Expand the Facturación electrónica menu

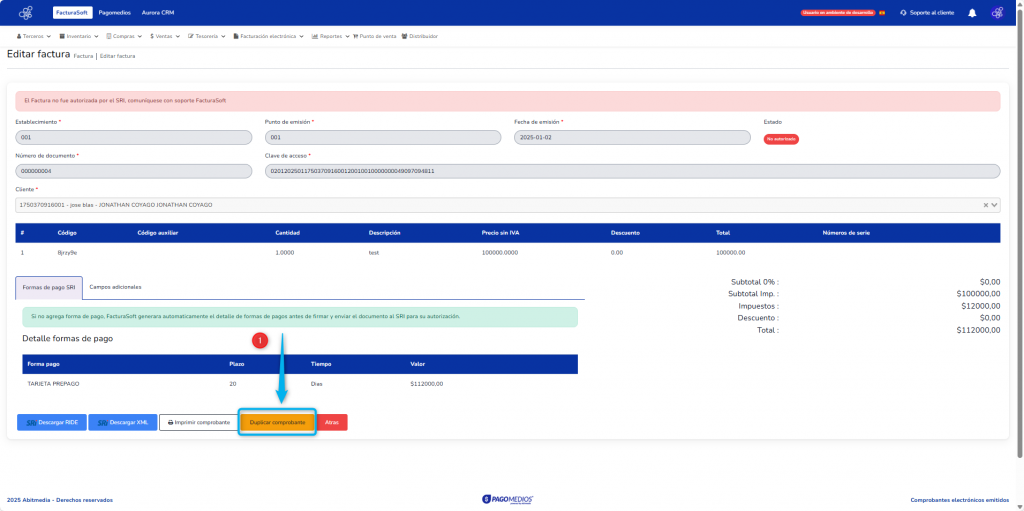coord(269,36)
